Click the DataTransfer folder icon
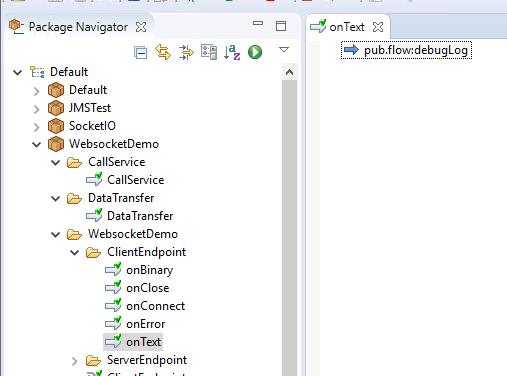 click(x=74, y=198)
